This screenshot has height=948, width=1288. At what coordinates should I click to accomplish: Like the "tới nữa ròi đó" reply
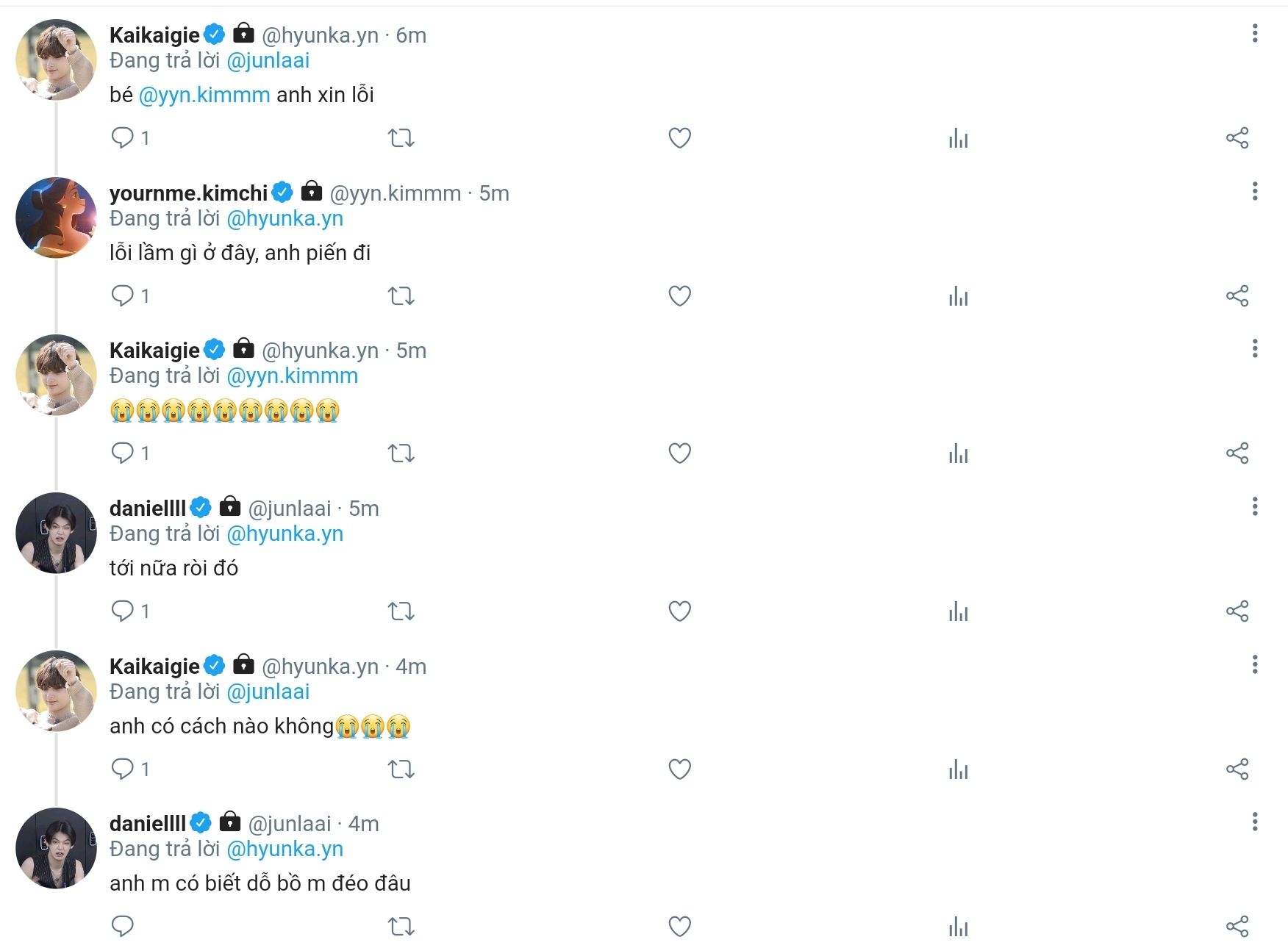point(679,611)
